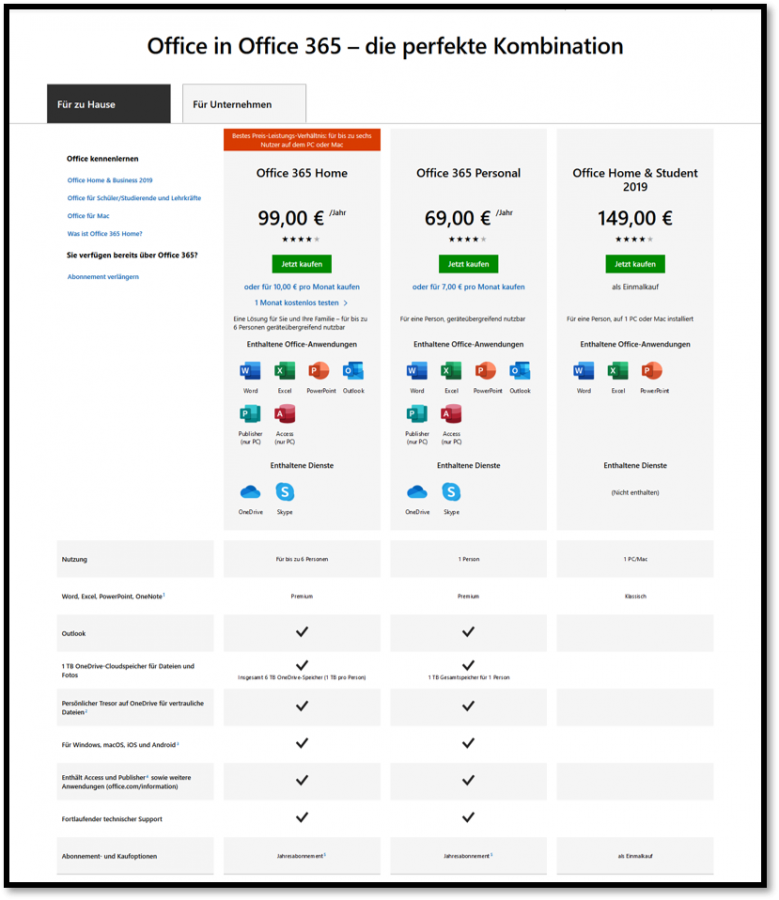Click OneDrive icon under Office 365 Home
The height and width of the screenshot is (900, 779).
click(x=250, y=492)
